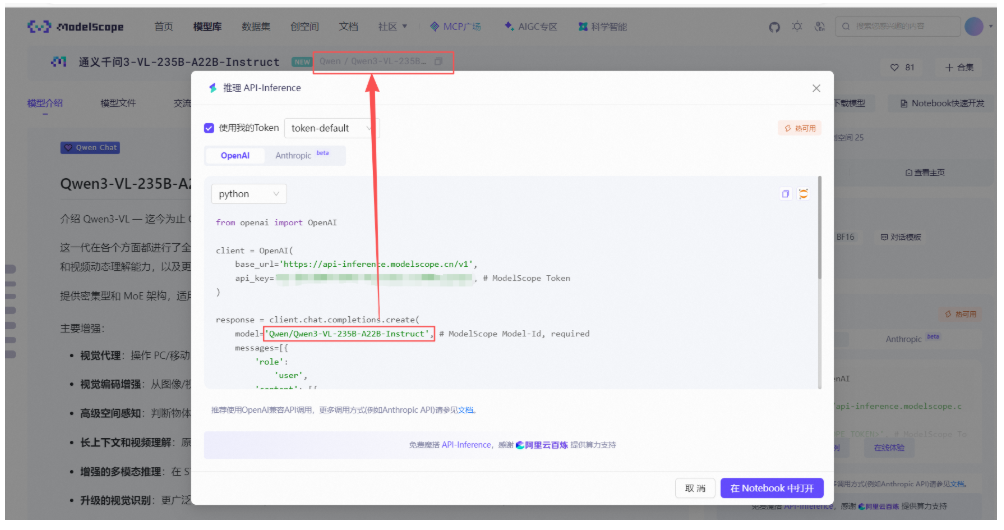Click the 可用 status badge in dialog
This screenshot has width=1004, height=530.
tap(799, 128)
